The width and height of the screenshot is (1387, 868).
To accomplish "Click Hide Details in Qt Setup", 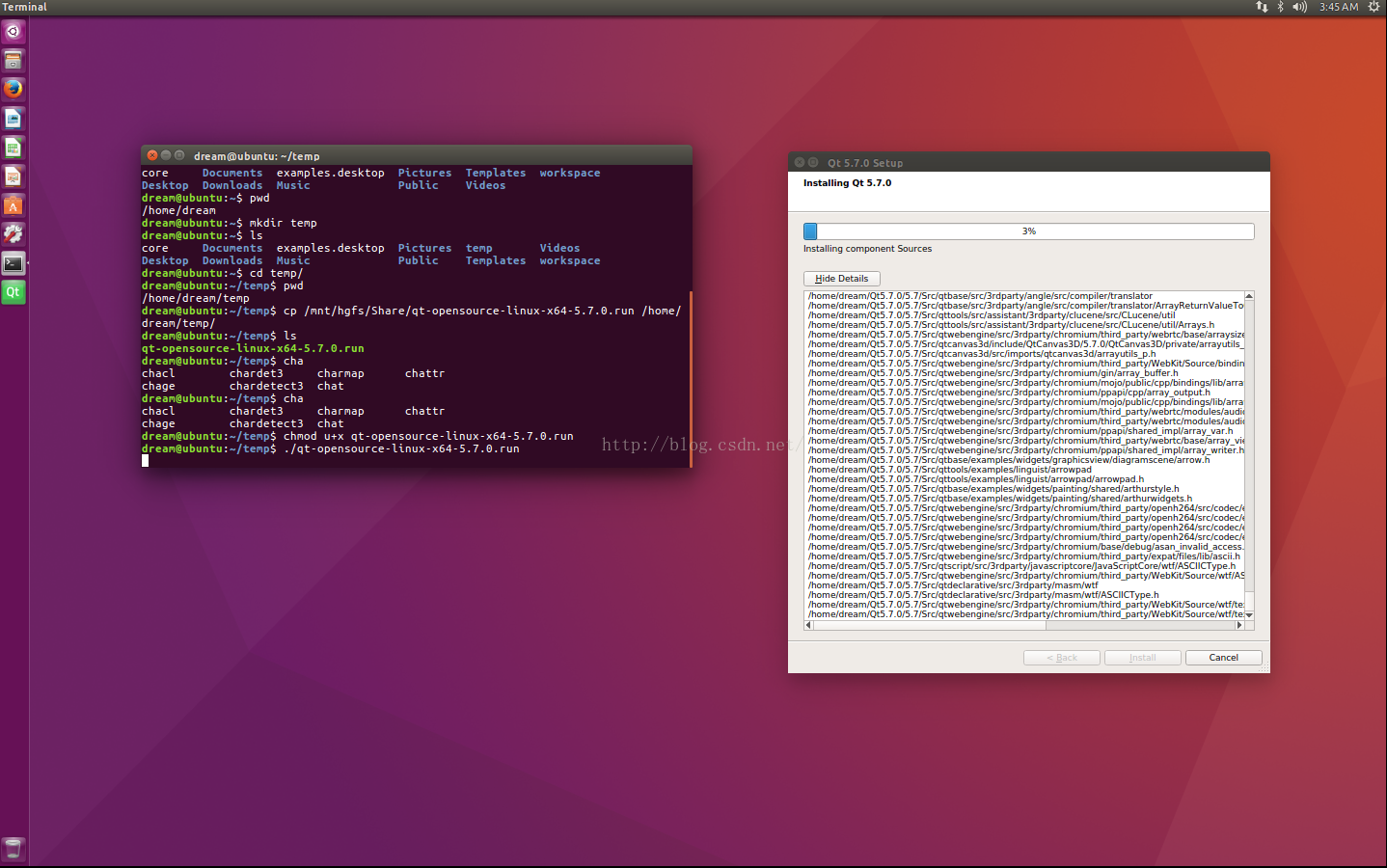I will [842, 278].
